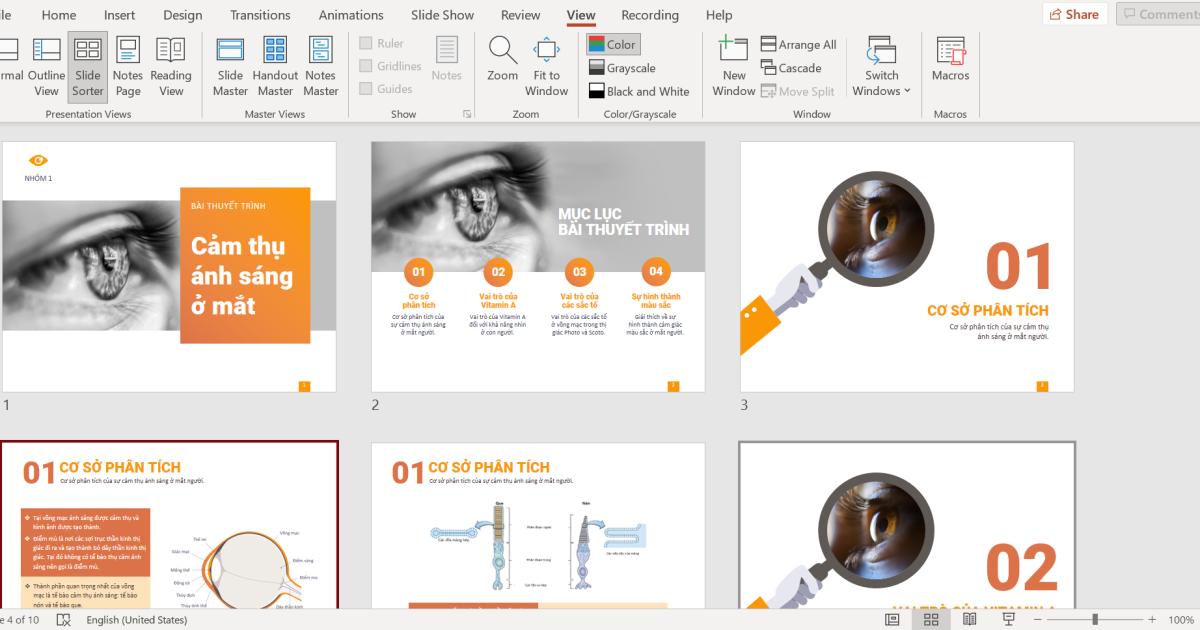Switch to Outline View

(x=46, y=67)
